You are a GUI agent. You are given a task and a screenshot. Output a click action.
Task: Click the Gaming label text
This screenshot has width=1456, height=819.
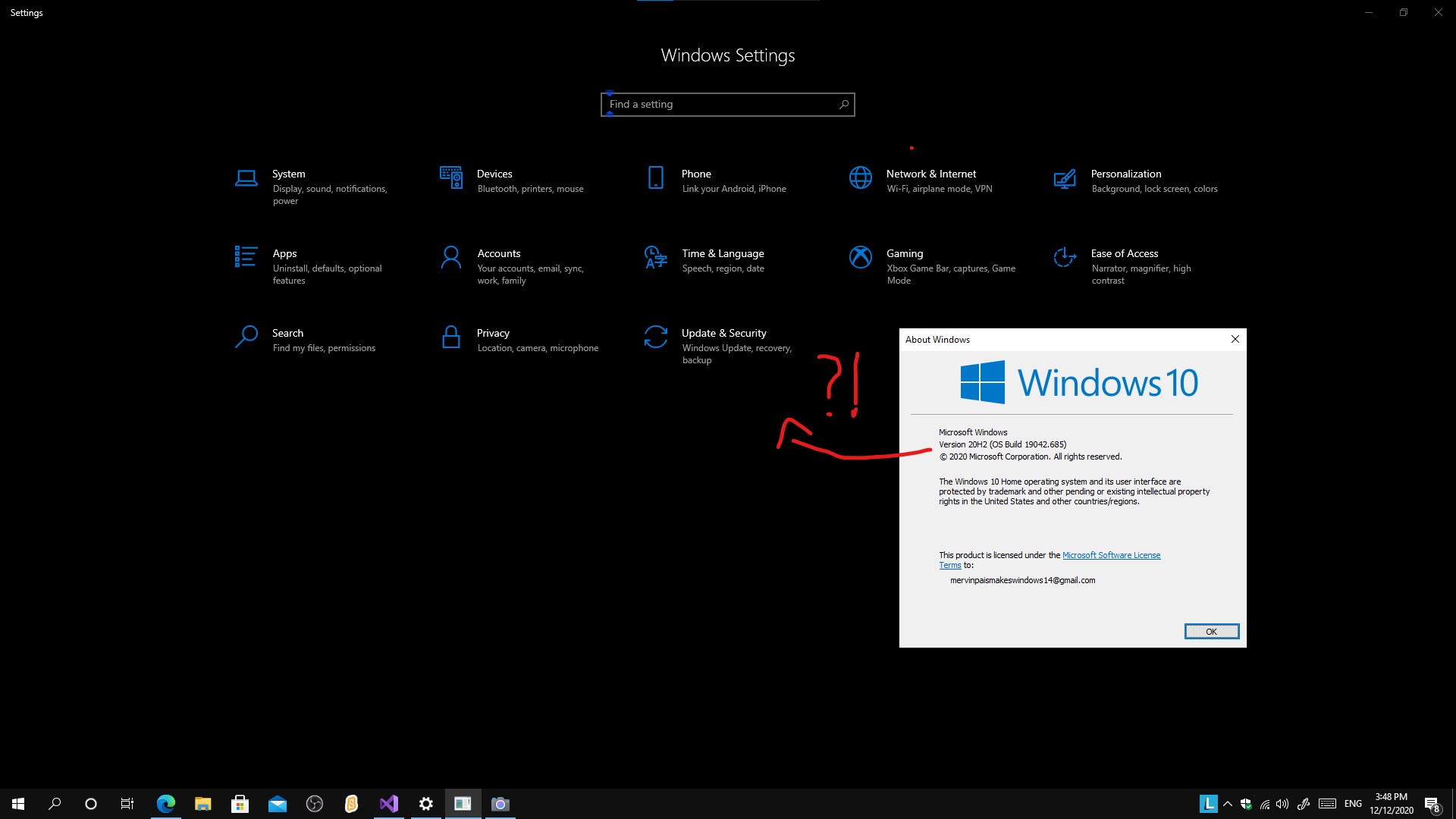(905, 253)
